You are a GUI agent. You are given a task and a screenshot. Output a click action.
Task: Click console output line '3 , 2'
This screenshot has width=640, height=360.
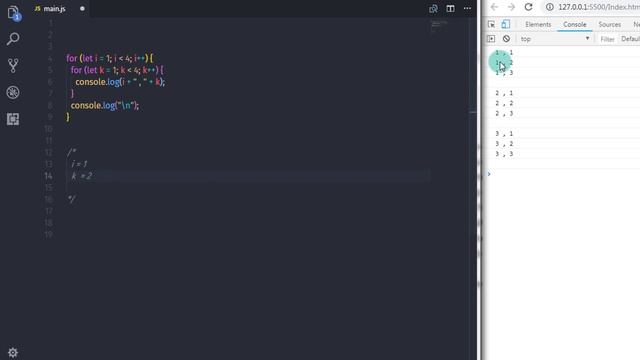click(504, 144)
